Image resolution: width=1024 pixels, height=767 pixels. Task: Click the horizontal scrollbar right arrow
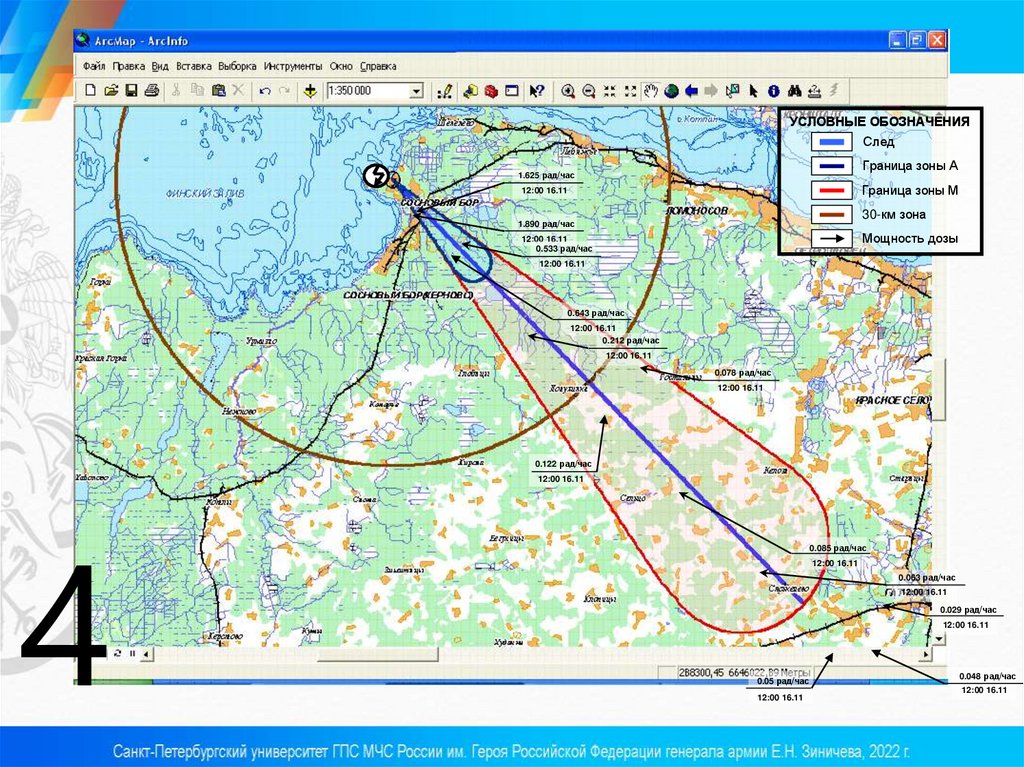[925, 654]
